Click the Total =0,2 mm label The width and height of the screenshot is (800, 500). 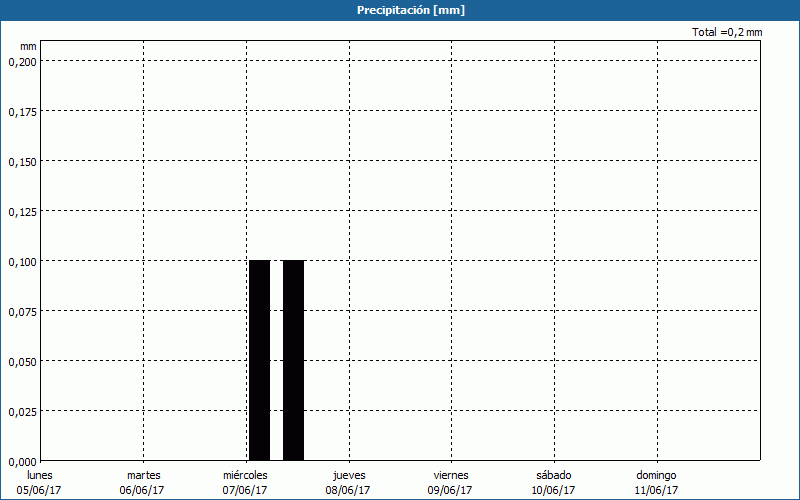727,32
